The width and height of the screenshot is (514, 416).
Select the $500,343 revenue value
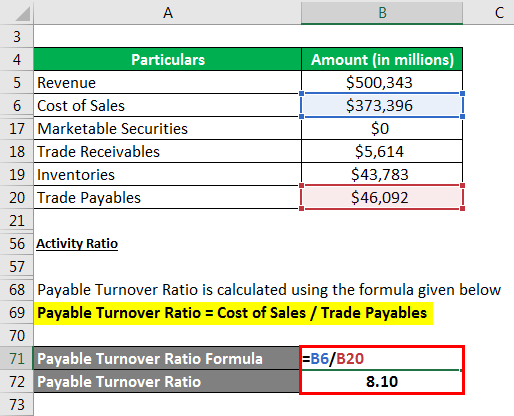382,82
